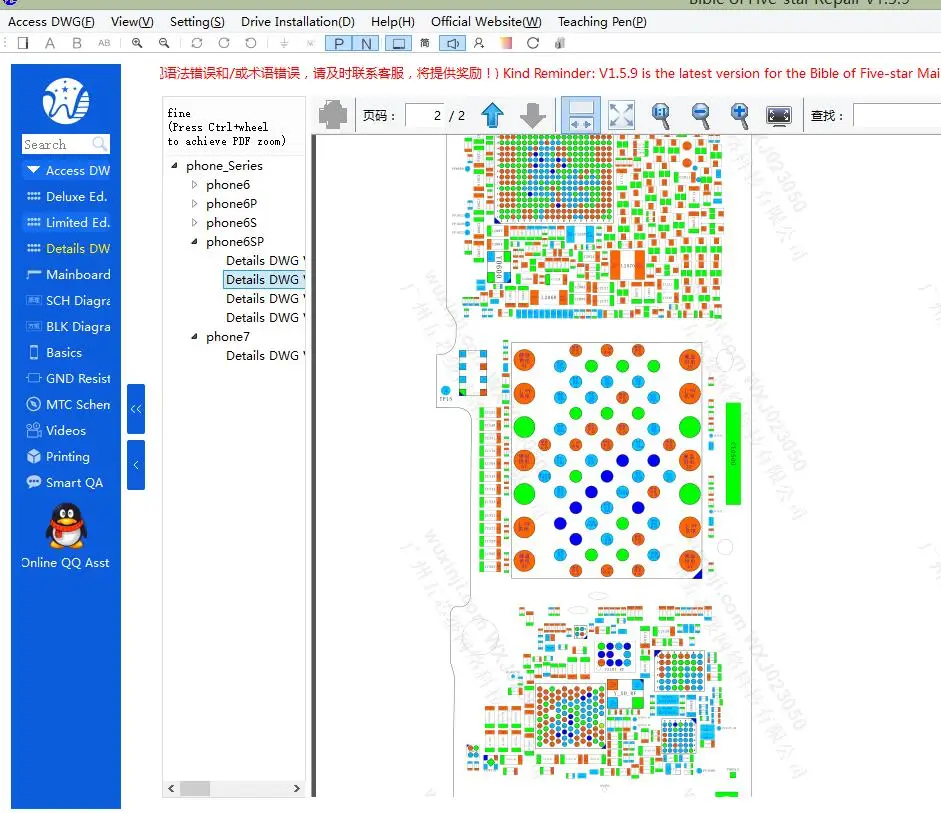Click the 查找 find text field
941x813 pixels.
click(897, 115)
